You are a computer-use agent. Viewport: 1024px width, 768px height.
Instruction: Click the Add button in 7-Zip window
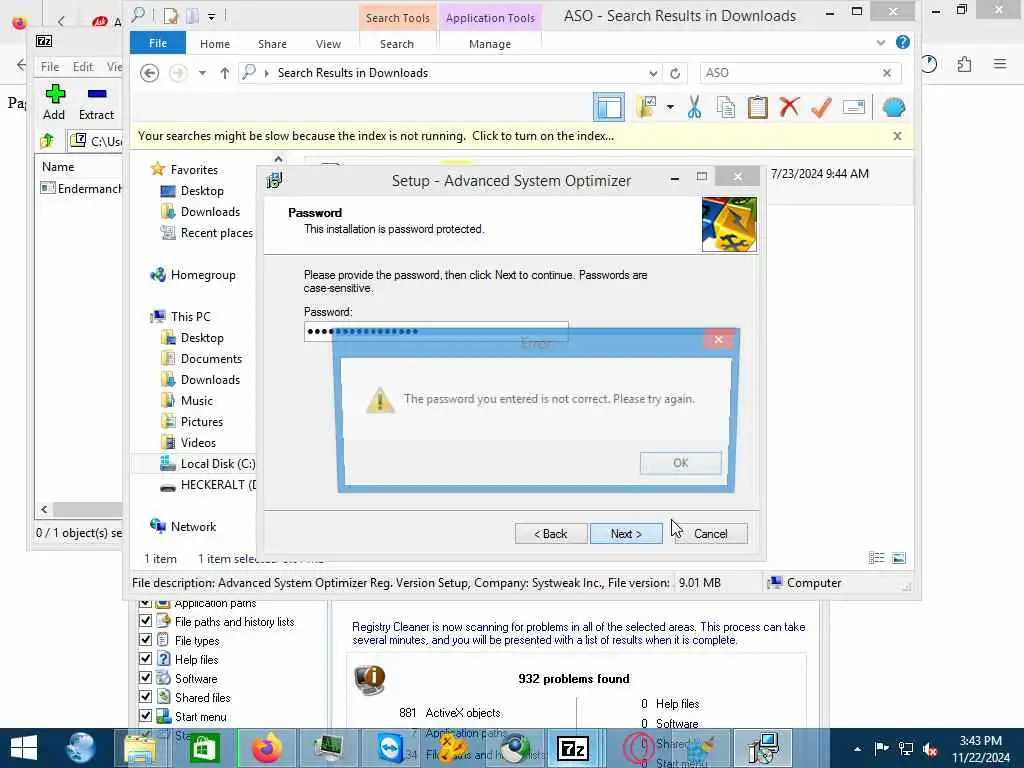click(x=54, y=103)
